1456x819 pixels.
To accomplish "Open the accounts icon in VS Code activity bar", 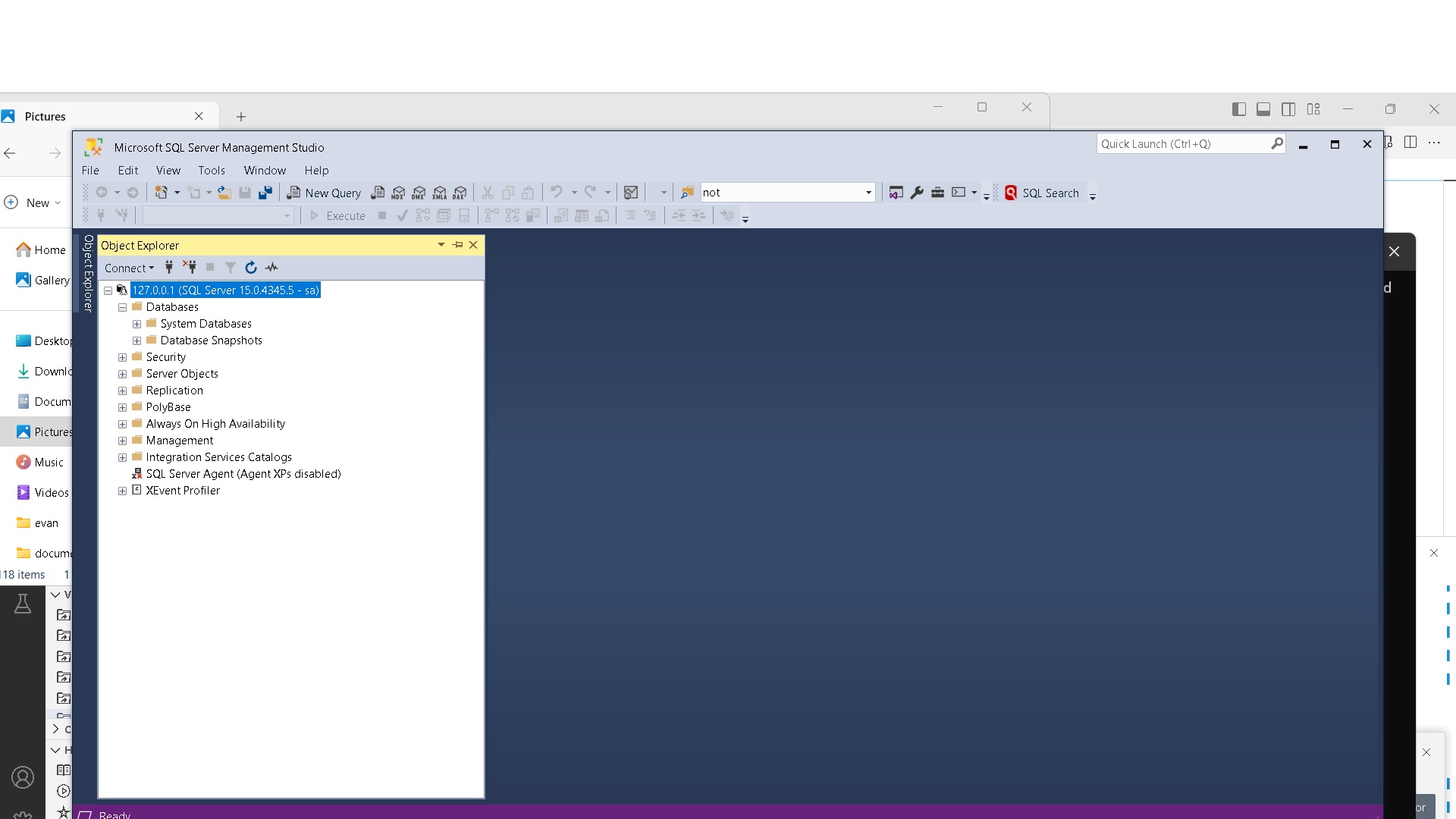I will point(23,778).
